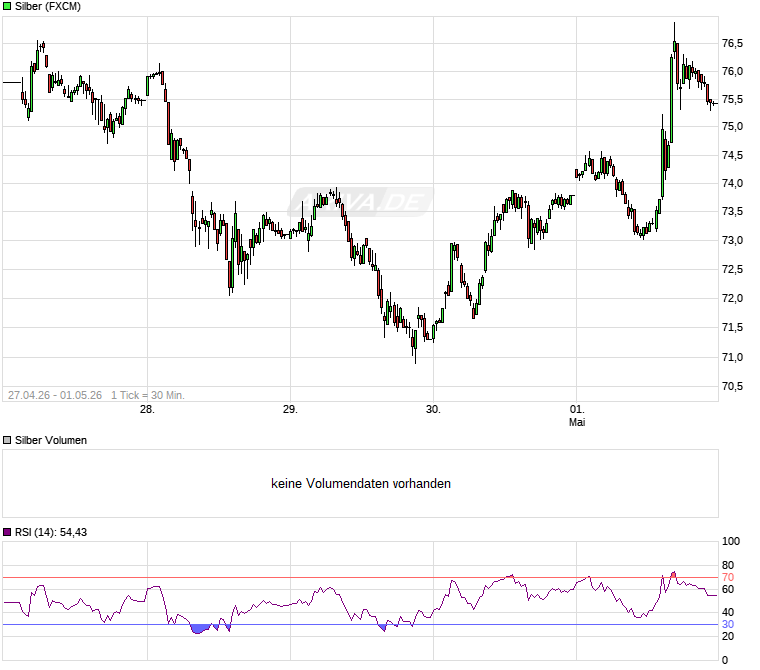This screenshot has width=760, height=670.
Task: Click the Silber (FXCM) chart title
Action: (x=48, y=6)
